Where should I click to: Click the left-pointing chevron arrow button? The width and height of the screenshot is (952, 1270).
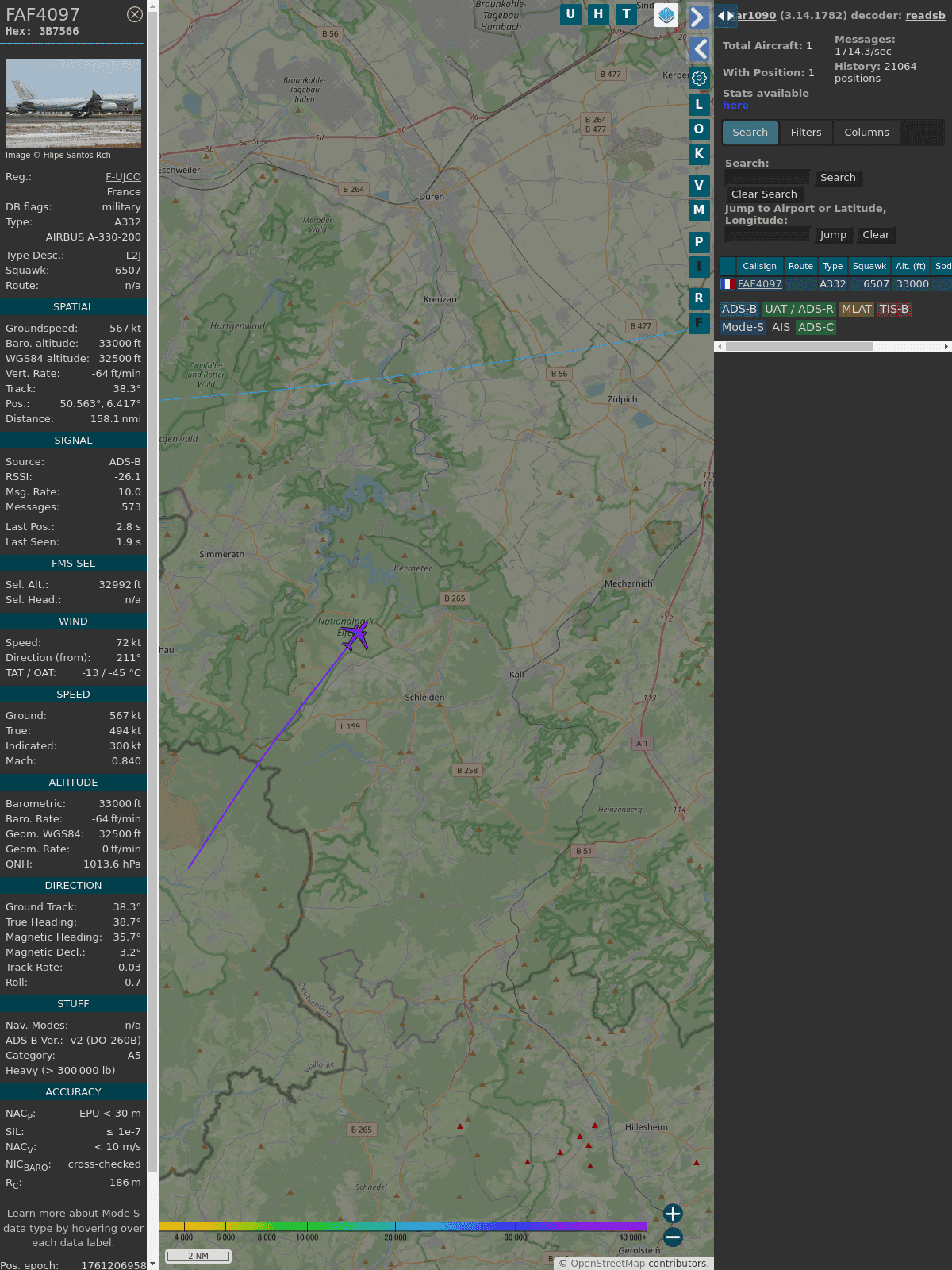coord(698,49)
